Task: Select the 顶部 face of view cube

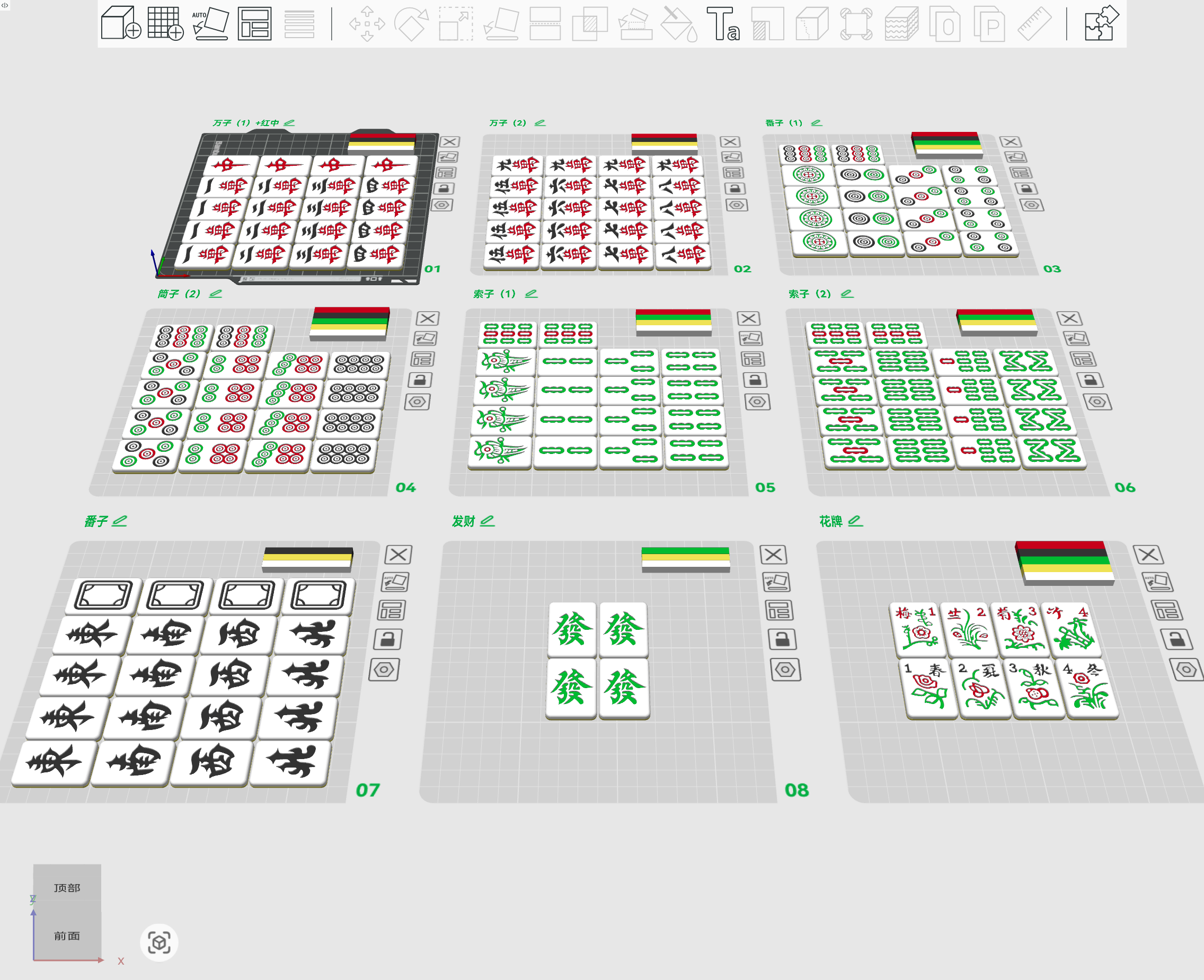Action: tap(67, 888)
